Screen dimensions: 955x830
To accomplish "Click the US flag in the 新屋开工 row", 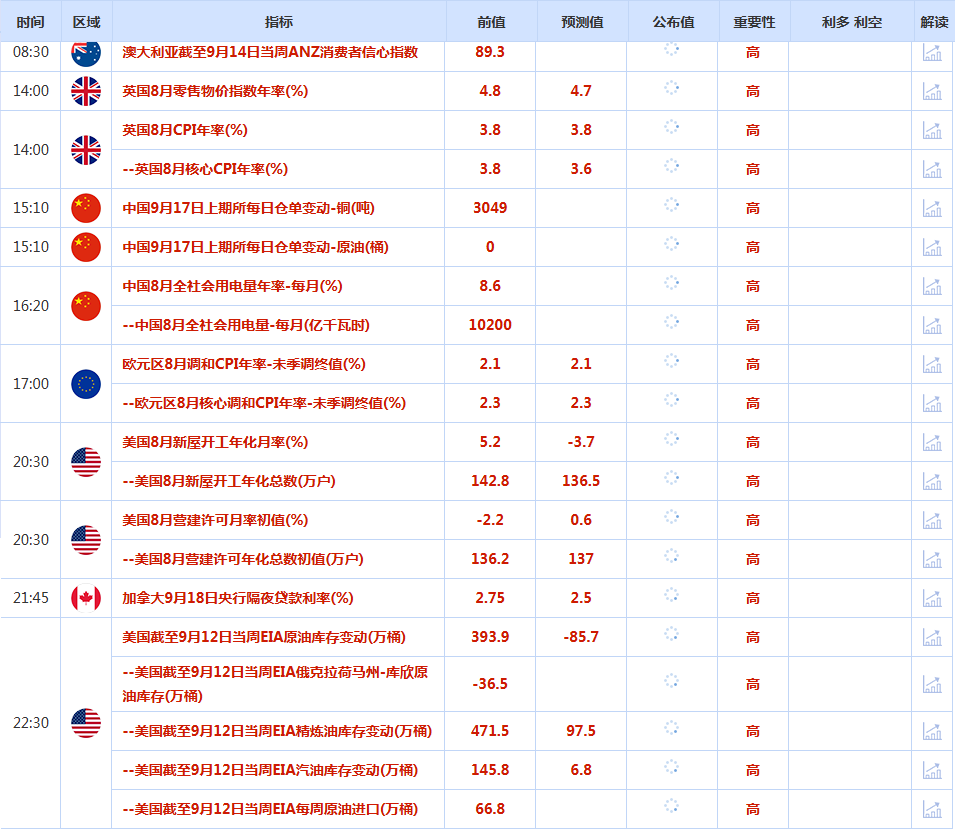I will point(86,462).
